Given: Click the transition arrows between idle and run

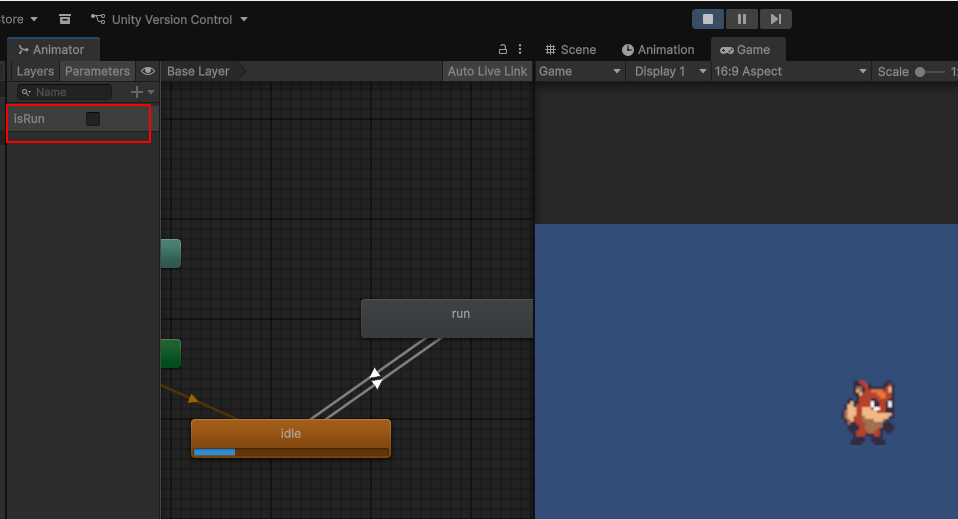Looking at the screenshot, I should [x=376, y=378].
